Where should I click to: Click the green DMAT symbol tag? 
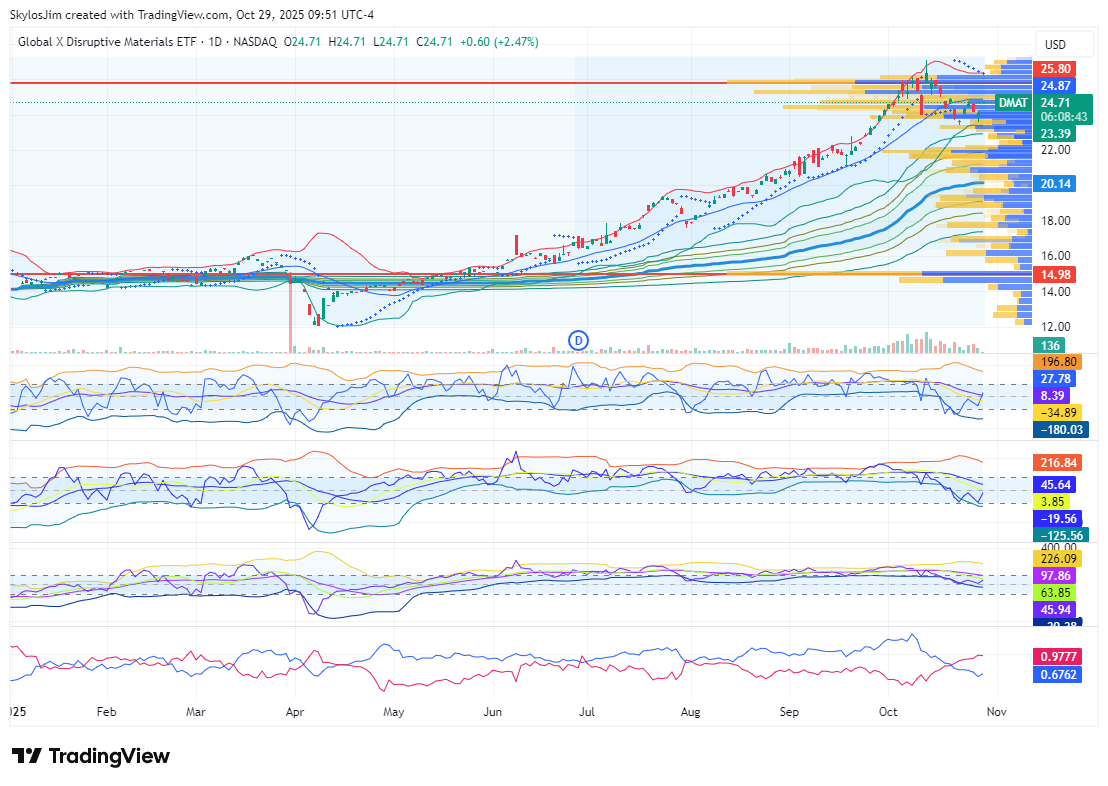1013,102
